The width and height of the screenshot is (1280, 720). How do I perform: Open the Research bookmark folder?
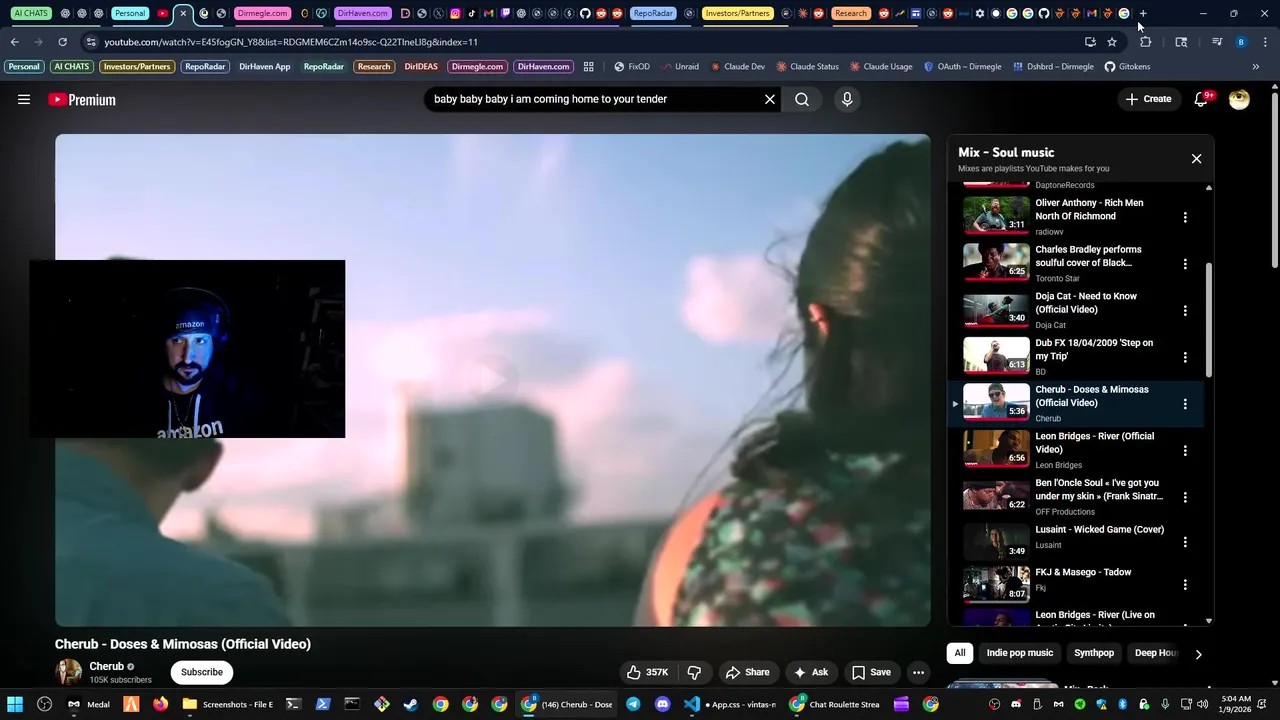pos(374,66)
